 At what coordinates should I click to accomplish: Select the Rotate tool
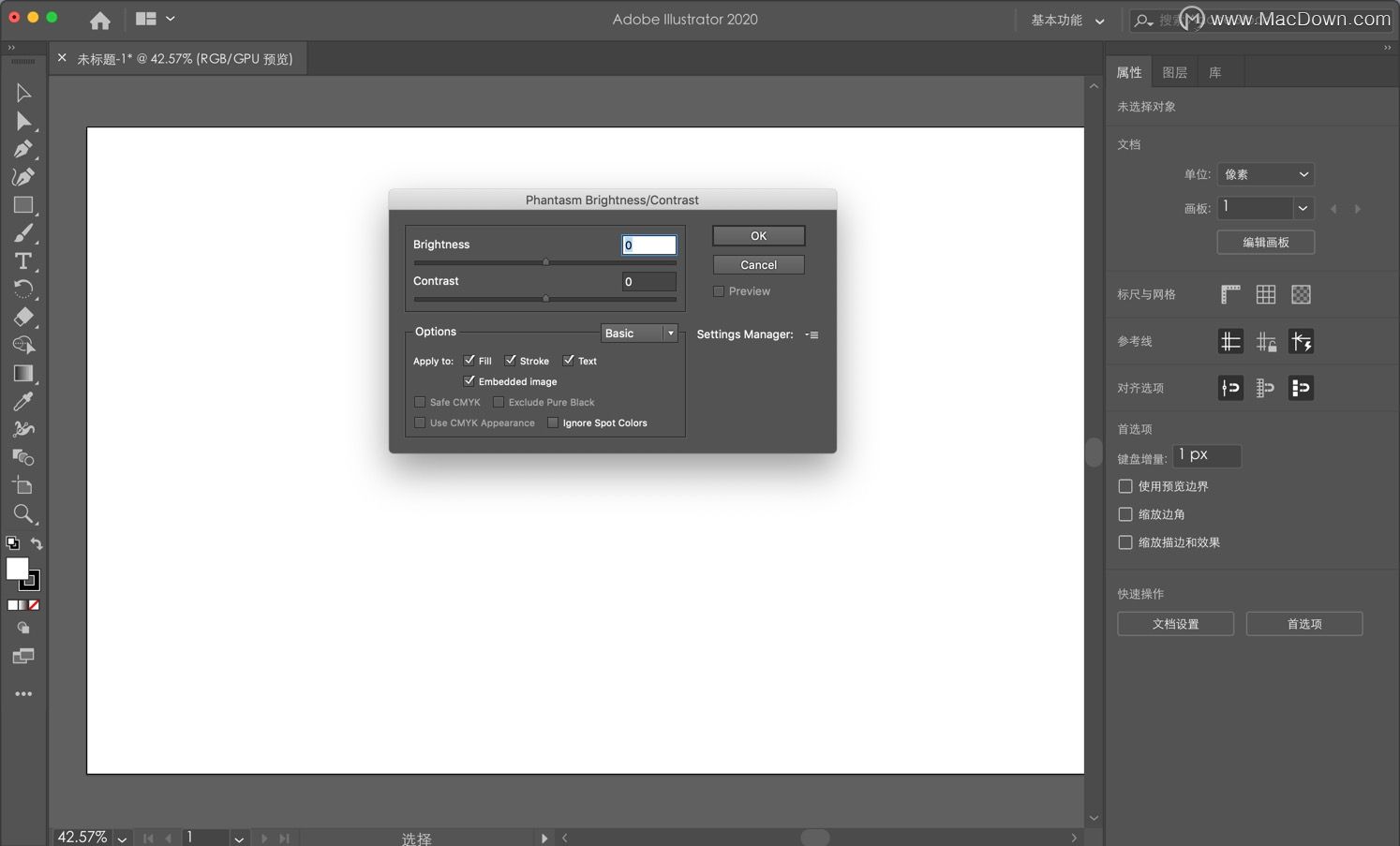click(23, 289)
